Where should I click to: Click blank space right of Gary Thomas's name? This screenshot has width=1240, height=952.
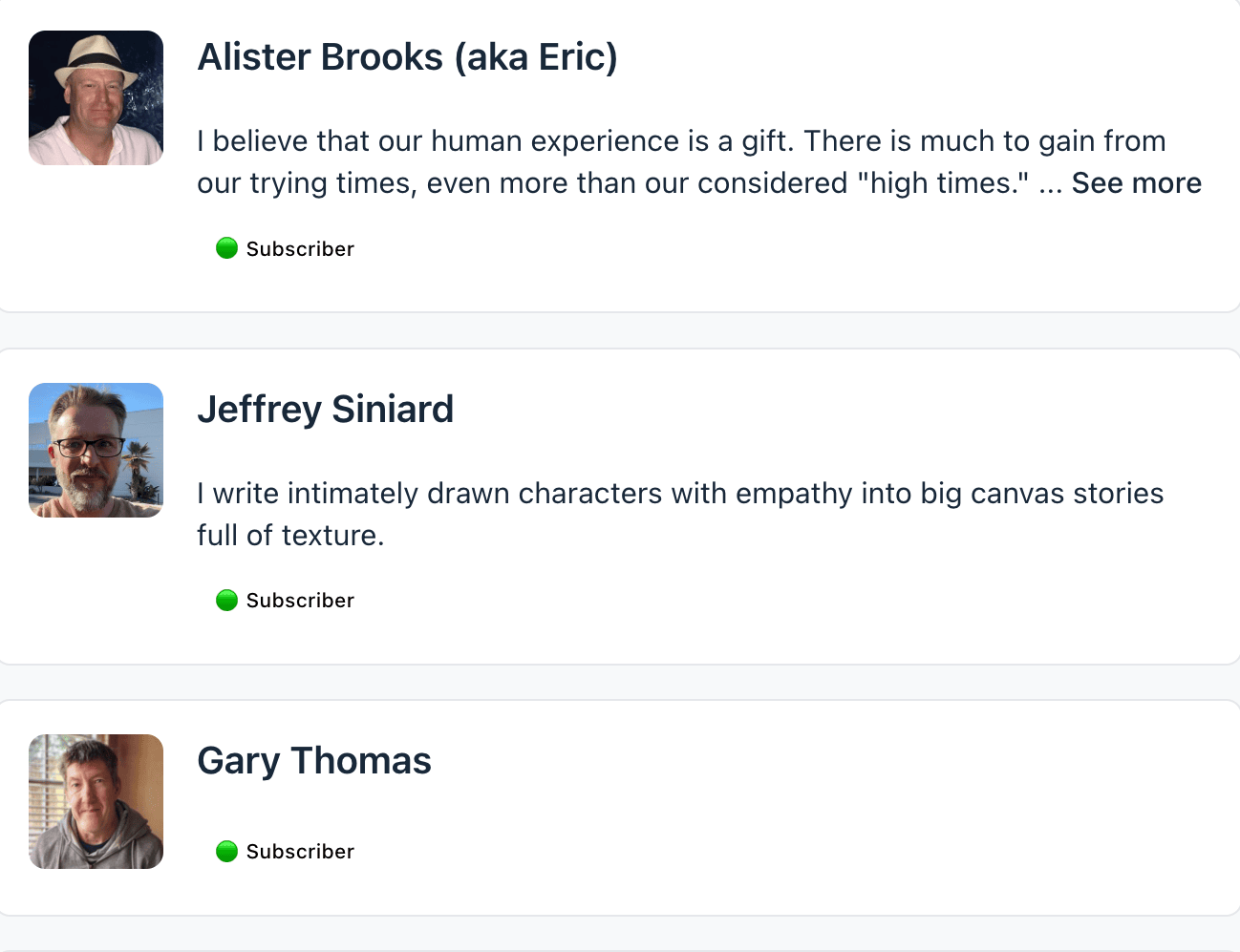click(812, 761)
